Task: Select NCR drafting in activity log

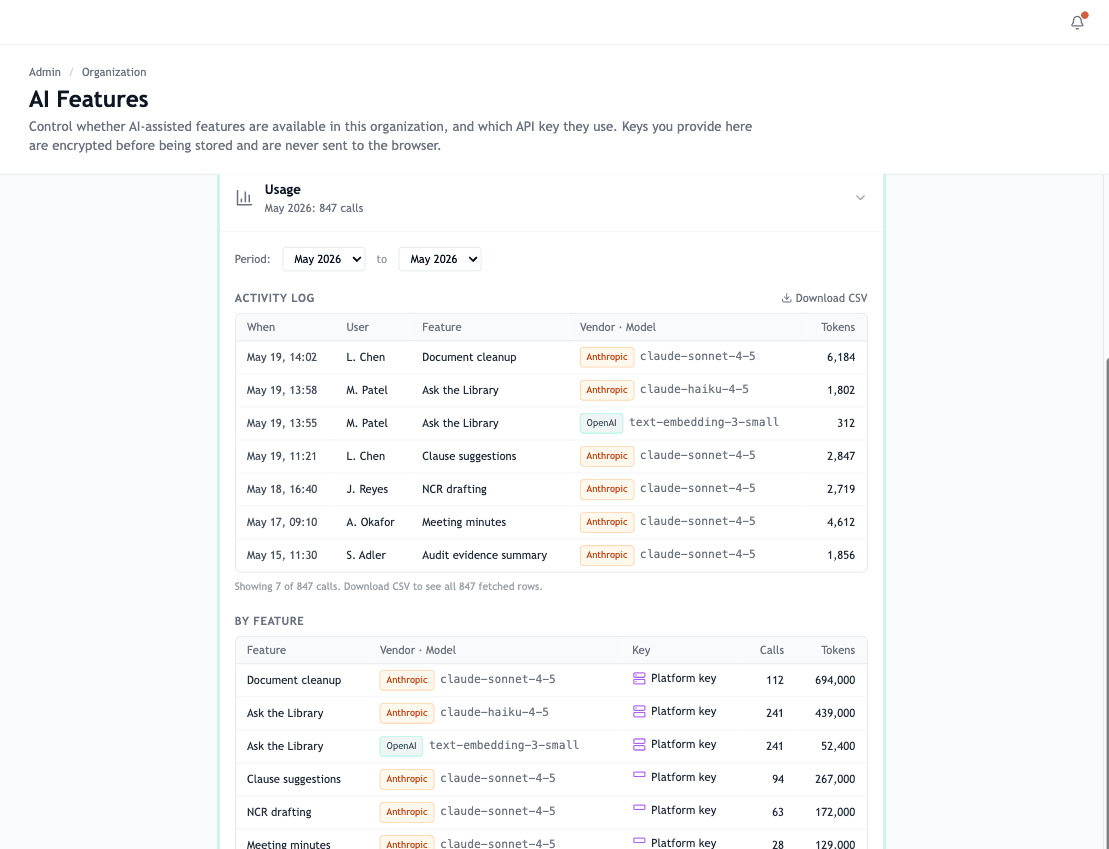Action: [454, 489]
